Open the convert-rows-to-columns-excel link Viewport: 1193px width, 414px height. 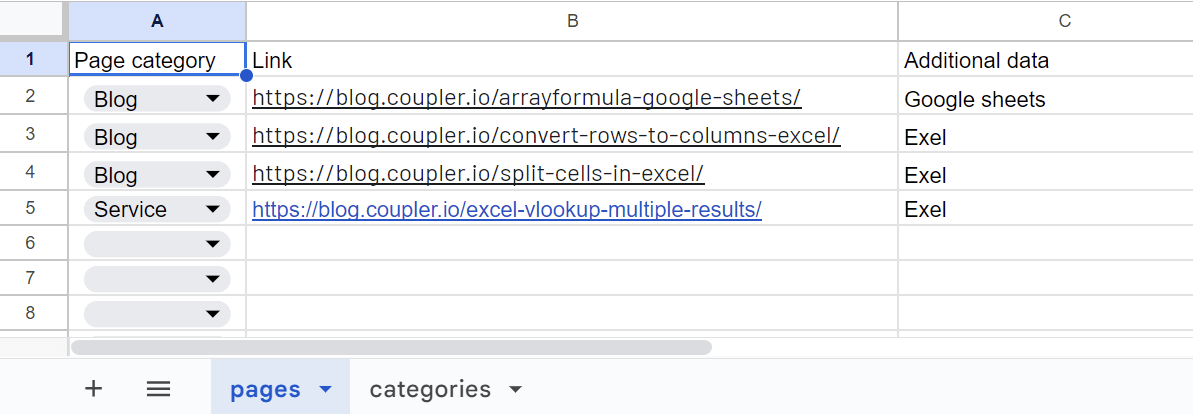(546, 135)
